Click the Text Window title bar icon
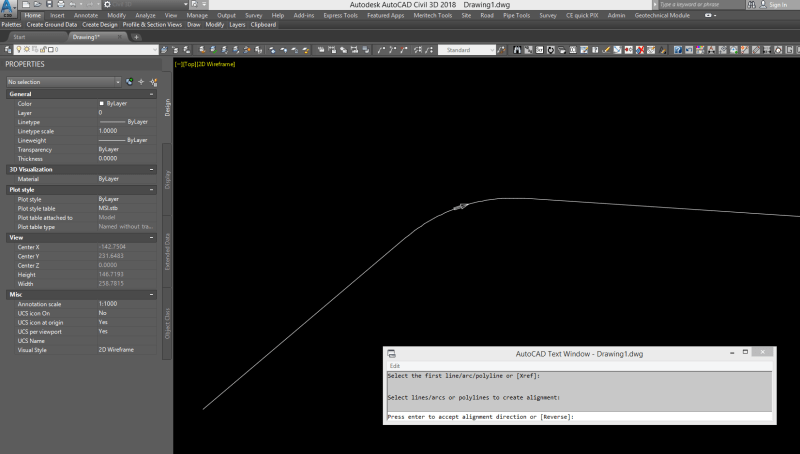The height and width of the screenshot is (454, 800). (391, 354)
